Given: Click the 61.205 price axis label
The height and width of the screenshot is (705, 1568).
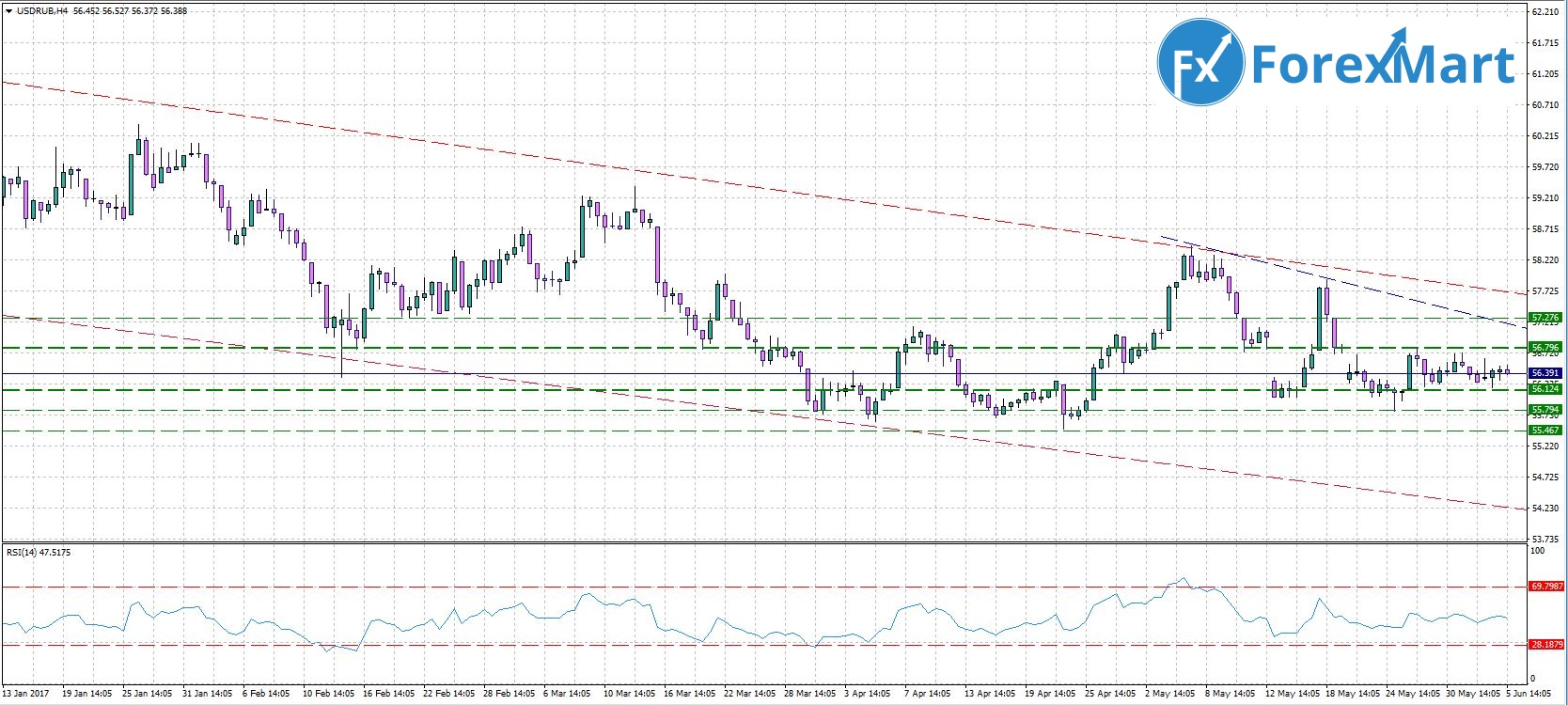Looking at the screenshot, I should tap(1545, 74).
